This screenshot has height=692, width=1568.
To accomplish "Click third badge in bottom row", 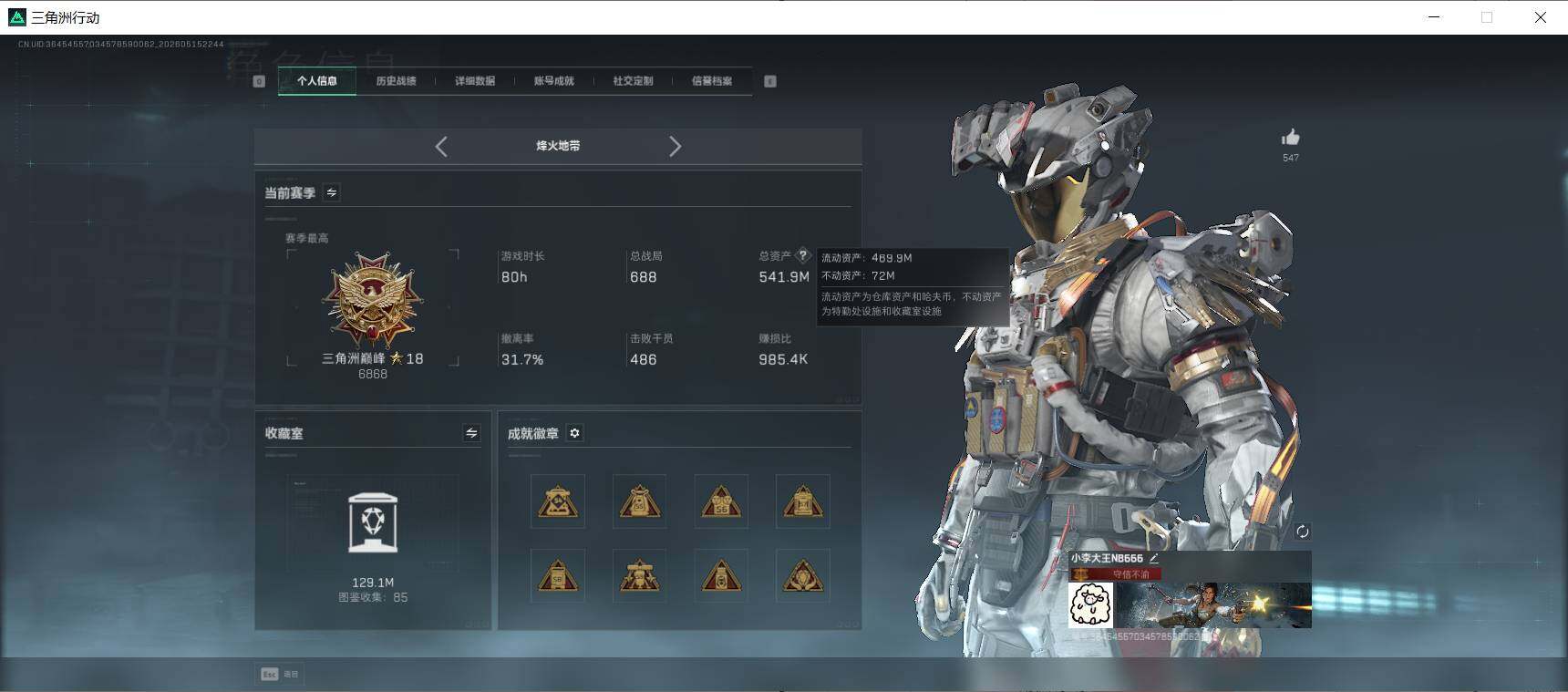I will pyautogui.click(x=721, y=575).
